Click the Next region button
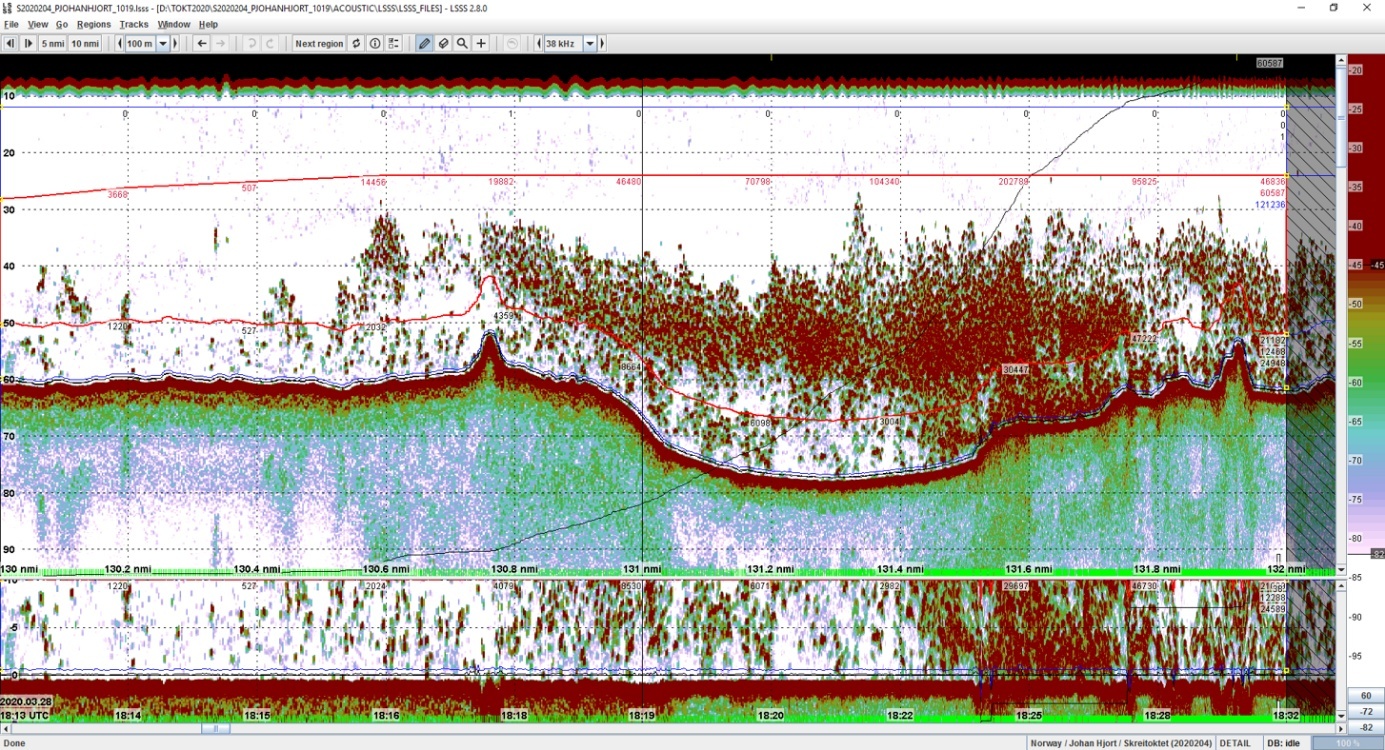Viewport: 1385px width, 750px height. 319,44
